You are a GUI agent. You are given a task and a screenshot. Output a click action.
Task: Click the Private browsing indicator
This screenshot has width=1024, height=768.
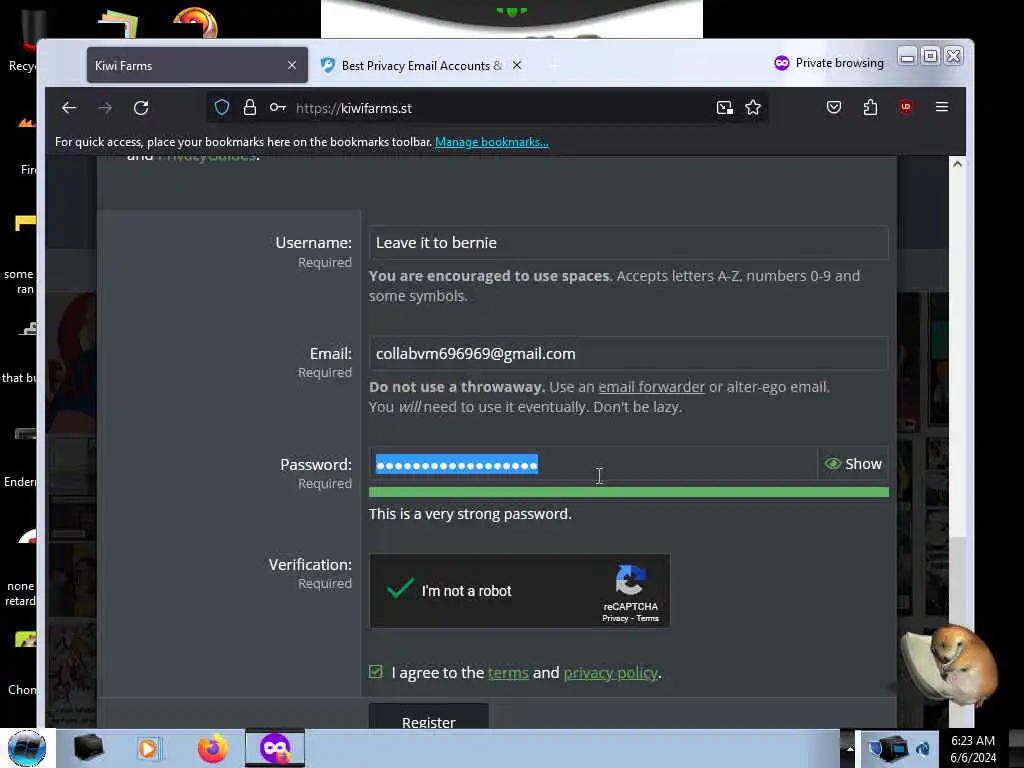(829, 63)
